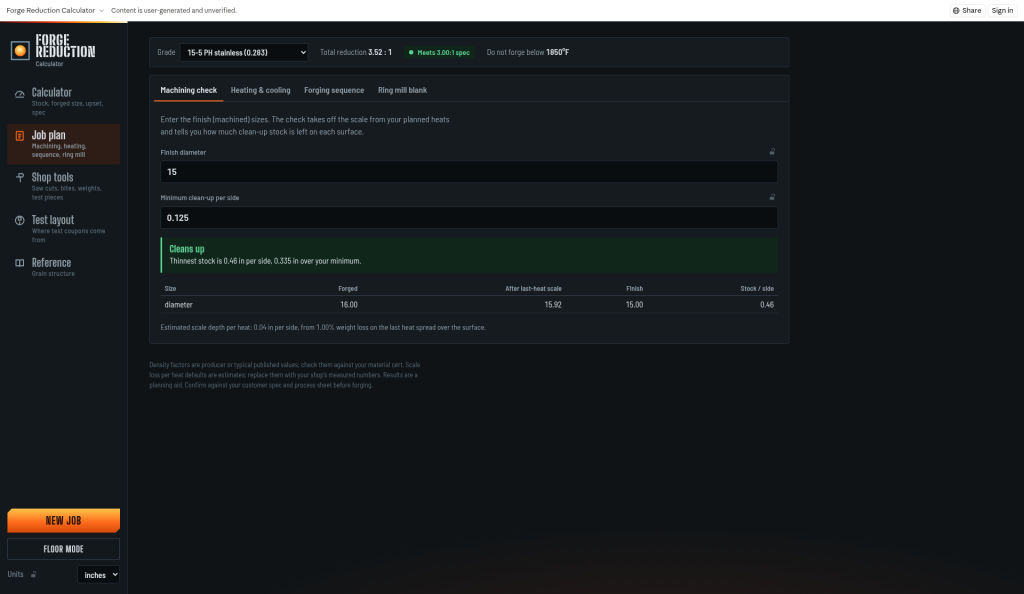The height and width of the screenshot is (594, 1024).
Task: Open Reference via its book icon
Action: (x=20, y=263)
